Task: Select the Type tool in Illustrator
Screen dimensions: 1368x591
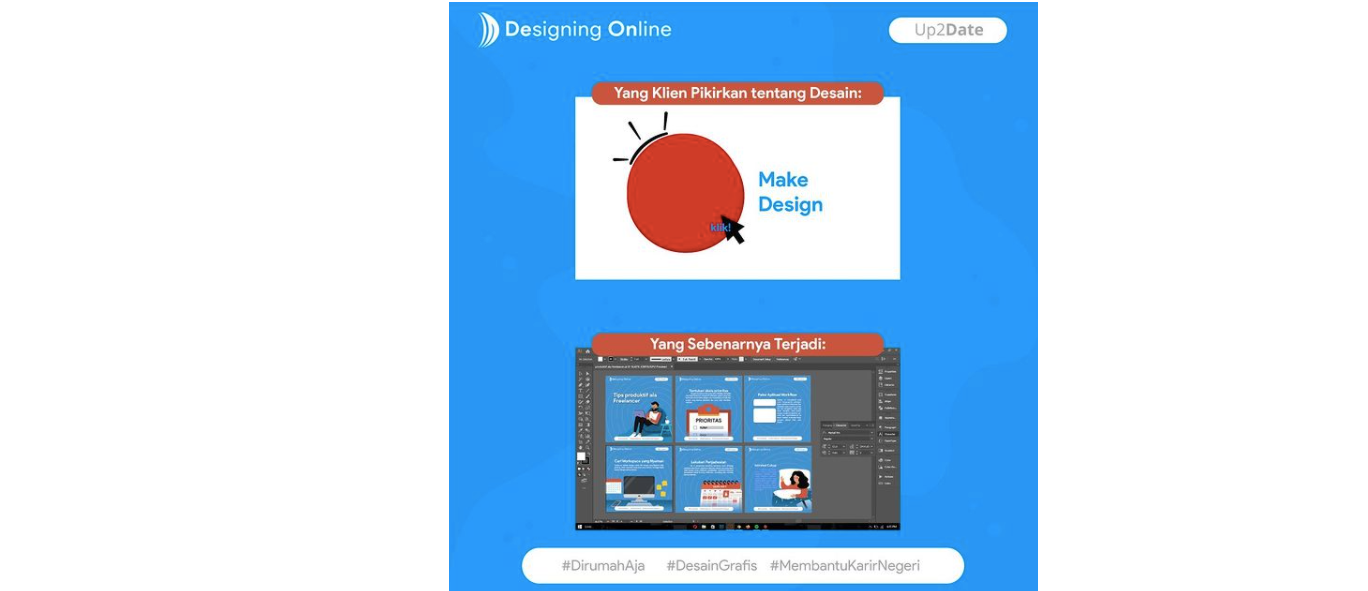Action: click(580, 390)
